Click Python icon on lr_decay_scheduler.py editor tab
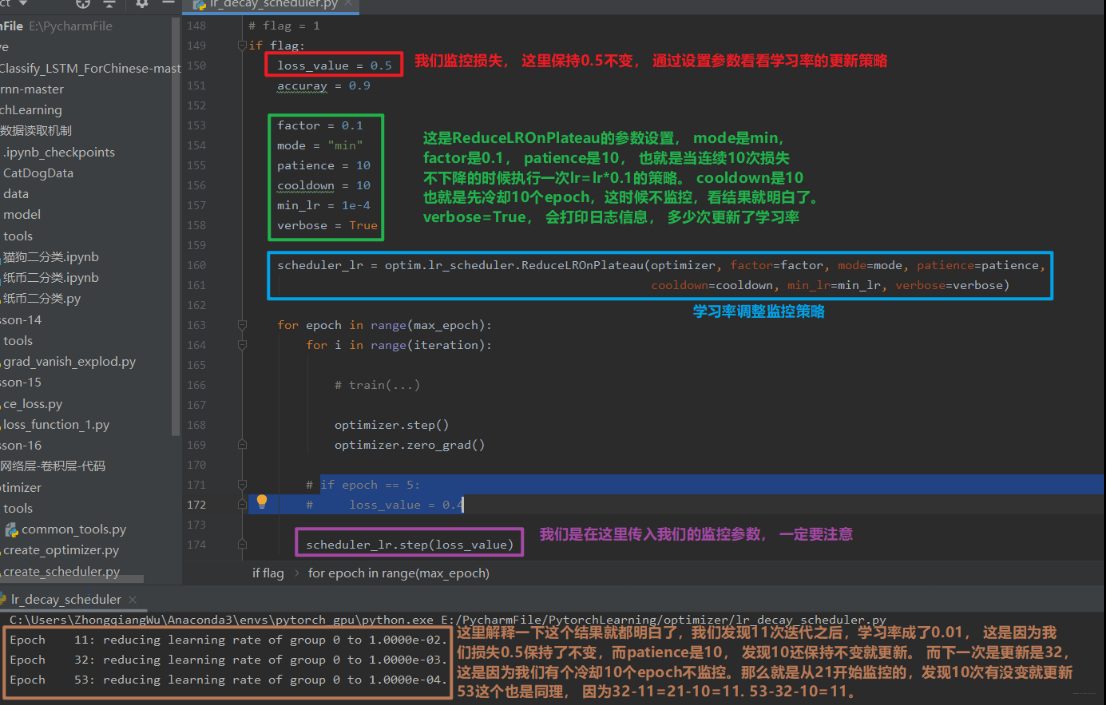This screenshot has height=705, width=1106. click(199, 4)
